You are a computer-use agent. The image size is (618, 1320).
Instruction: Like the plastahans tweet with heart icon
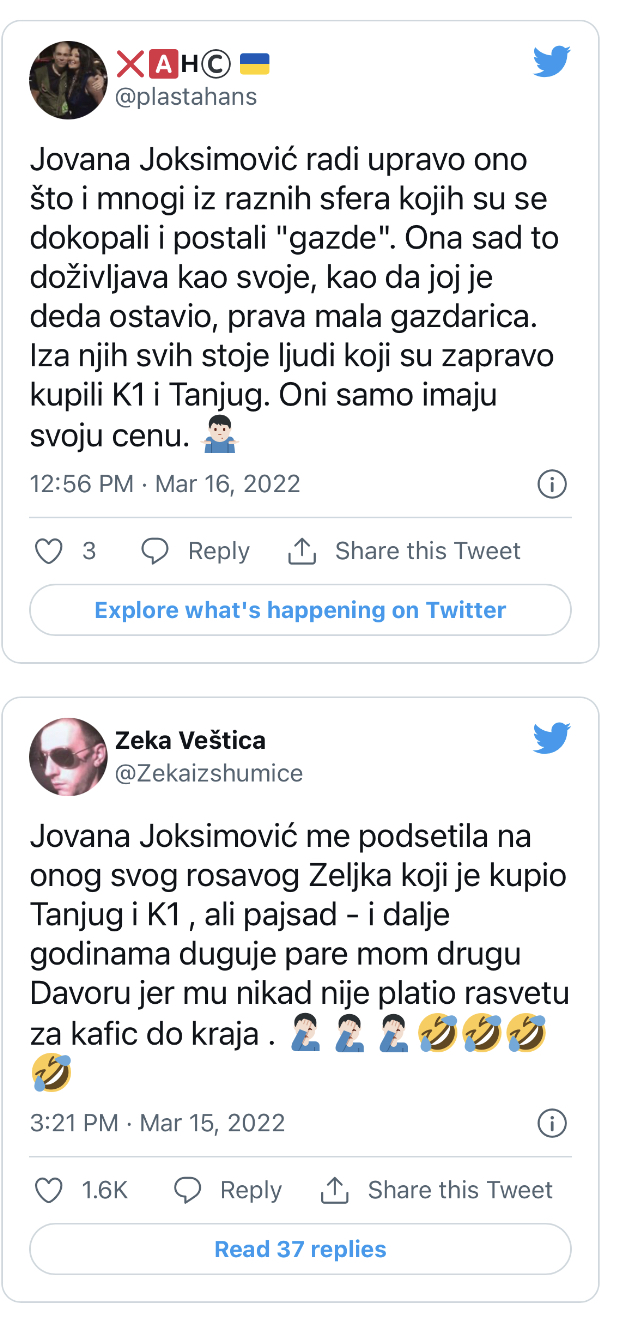point(49,551)
